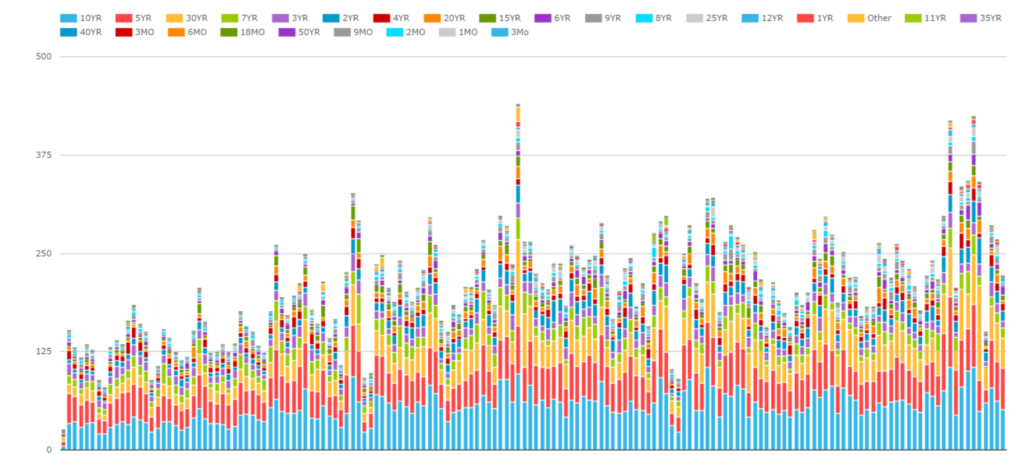Click the very short first bar at chart start
The height and width of the screenshot is (455, 1024).
63,439
